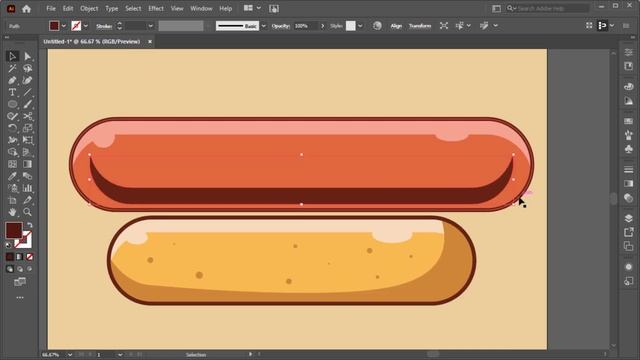Image resolution: width=640 pixels, height=360 pixels.
Task: Select the Paintbrush tool
Action: tap(27, 104)
